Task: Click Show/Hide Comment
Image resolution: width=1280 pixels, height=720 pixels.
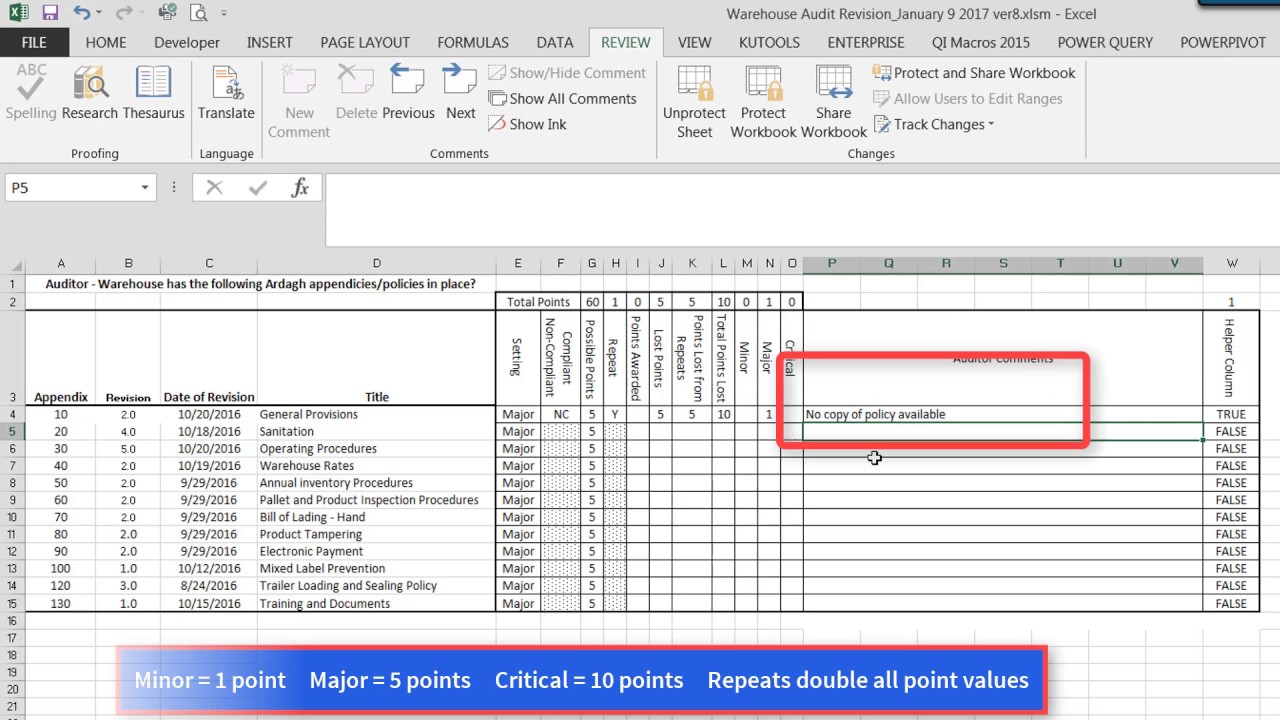Action: coord(567,73)
